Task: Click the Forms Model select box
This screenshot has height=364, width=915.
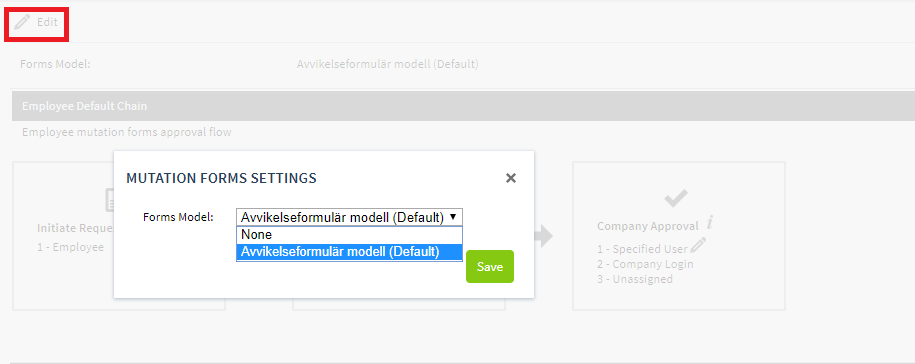Action: click(x=349, y=217)
